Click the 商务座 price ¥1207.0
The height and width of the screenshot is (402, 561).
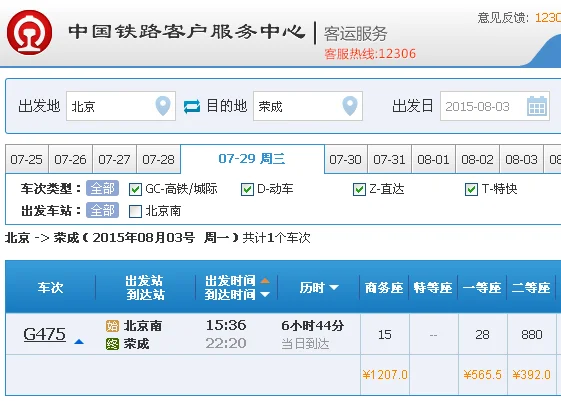(385, 375)
